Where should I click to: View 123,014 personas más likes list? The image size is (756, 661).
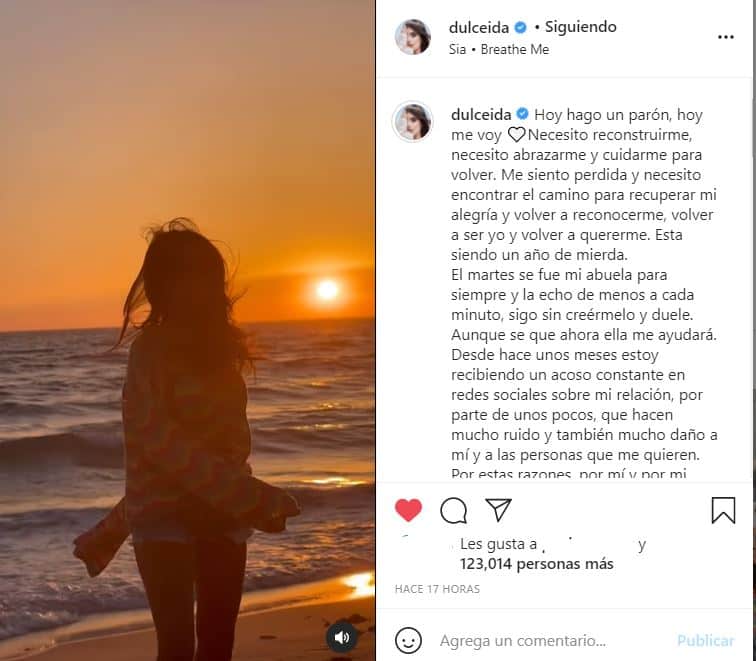pos(536,564)
